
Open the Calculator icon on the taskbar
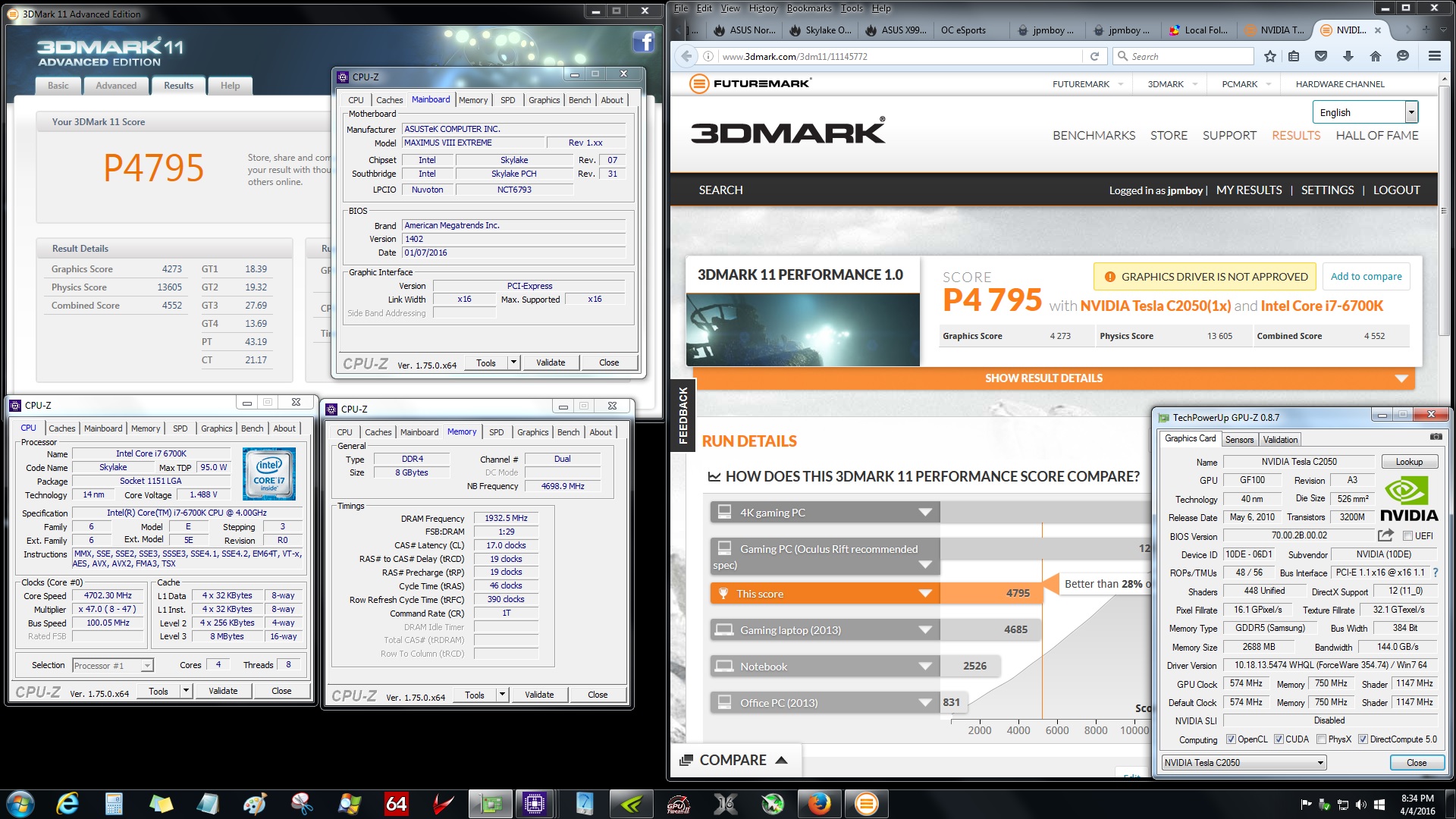(x=114, y=804)
